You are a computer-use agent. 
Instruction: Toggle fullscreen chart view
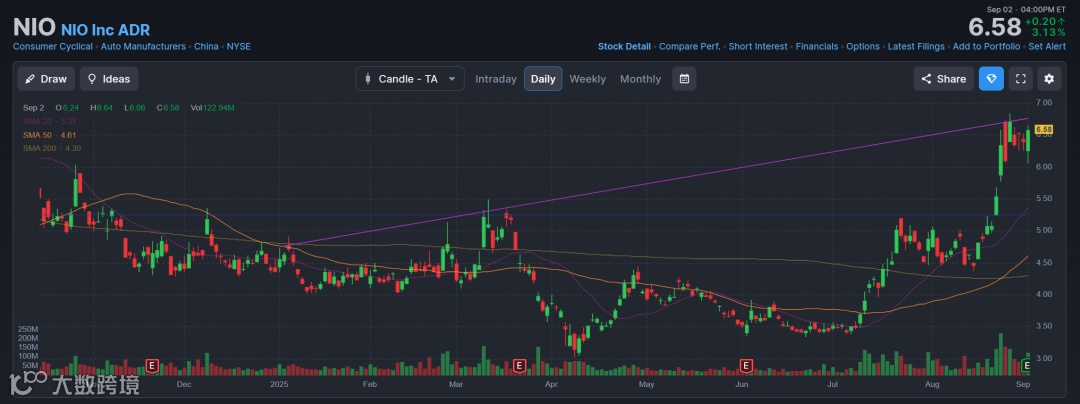pyautogui.click(x=1021, y=78)
